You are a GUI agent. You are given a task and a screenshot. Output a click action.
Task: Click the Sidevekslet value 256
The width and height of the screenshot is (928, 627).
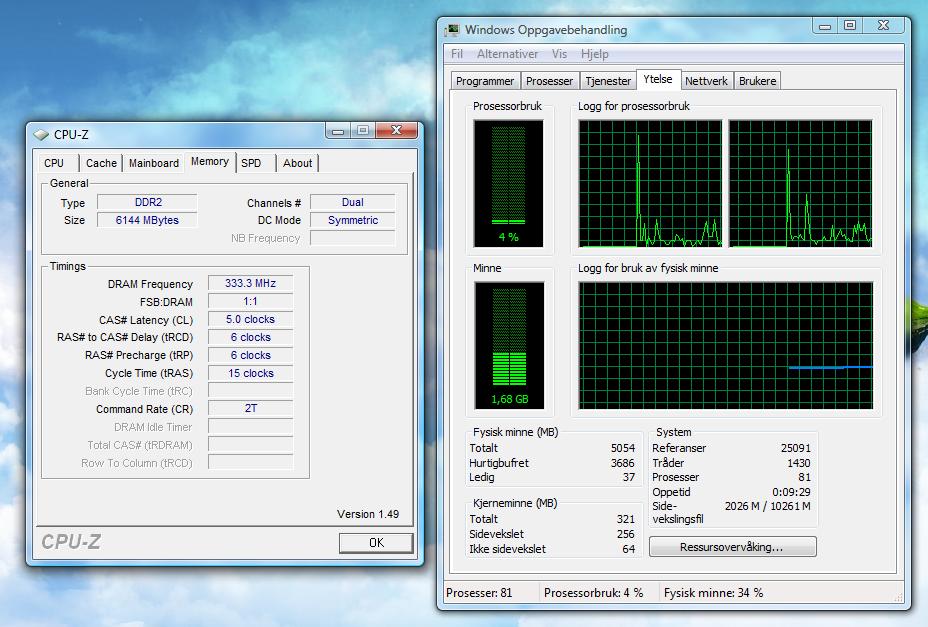626,534
